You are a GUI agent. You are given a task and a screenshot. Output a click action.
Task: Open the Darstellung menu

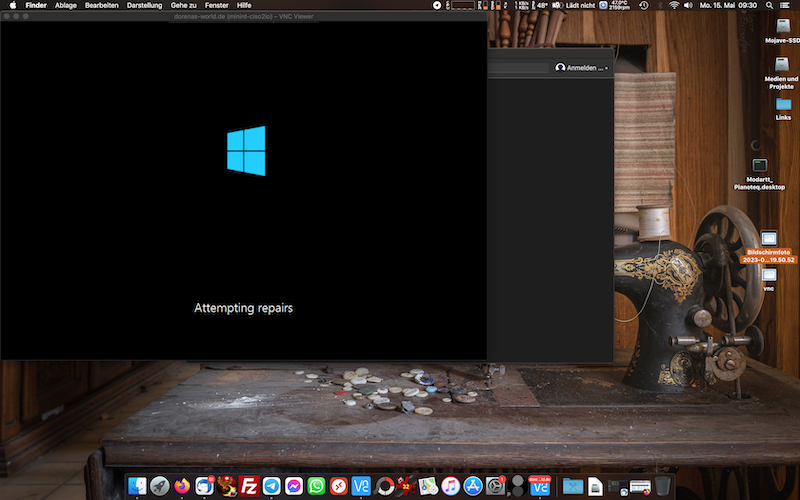(144, 5)
